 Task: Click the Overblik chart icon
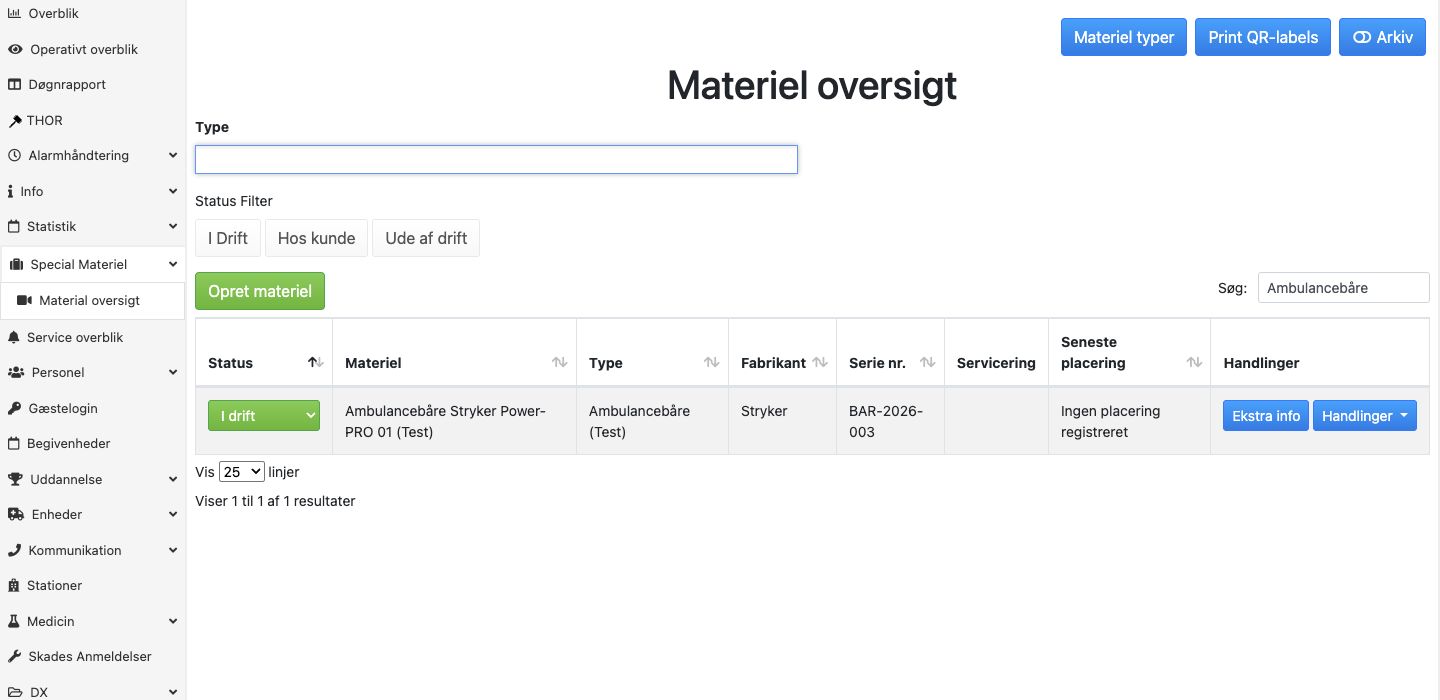pos(15,14)
